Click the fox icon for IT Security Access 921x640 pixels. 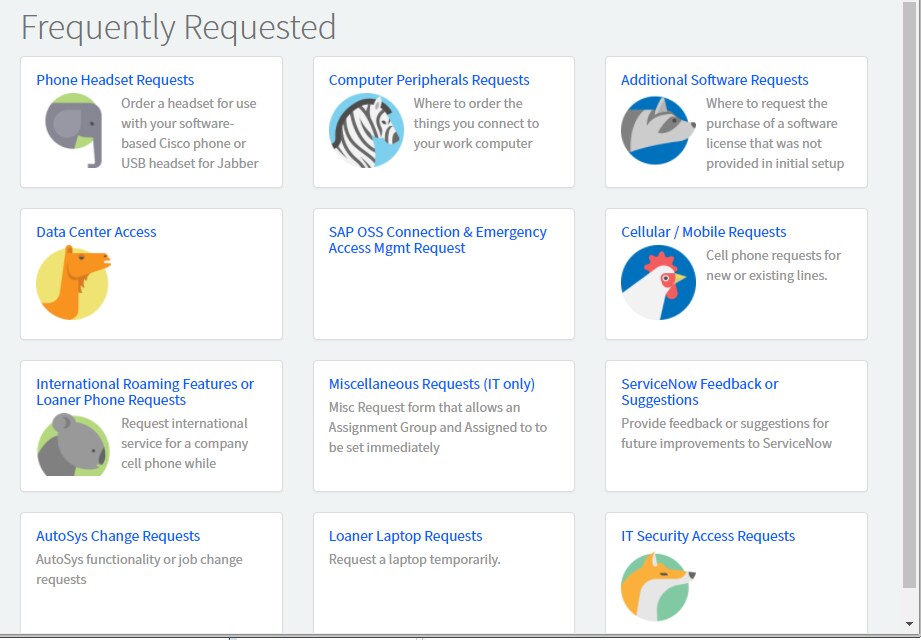click(x=658, y=587)
